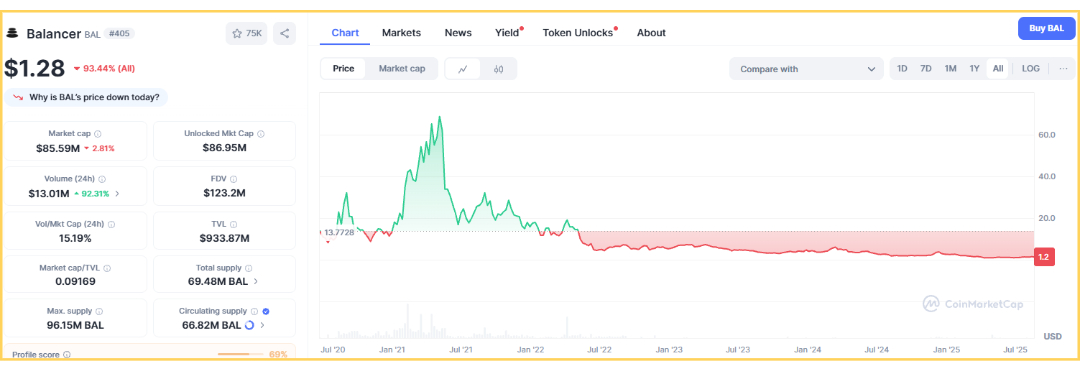The image size is (1080, 370).
Task: Open the share icon button
Action: (284, 33)
